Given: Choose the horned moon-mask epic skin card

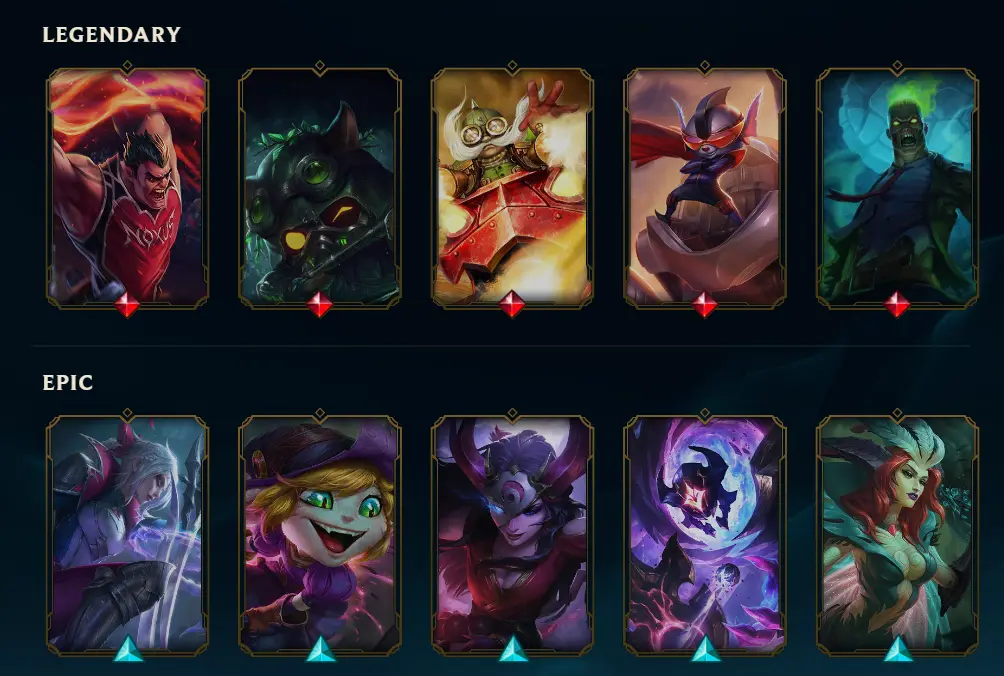Looking at the screenshot, I should coord(512,535).
